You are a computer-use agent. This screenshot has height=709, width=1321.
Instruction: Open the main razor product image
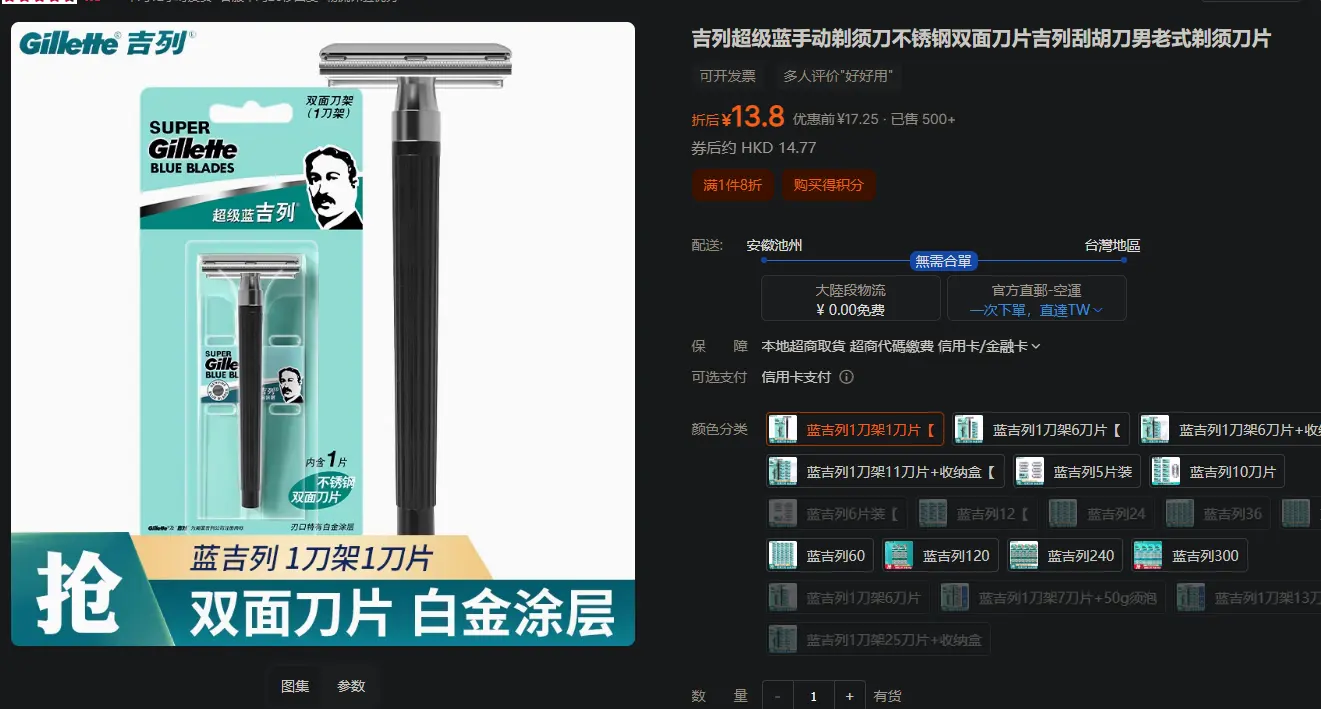pyautogui.click(x=323, y=334)
